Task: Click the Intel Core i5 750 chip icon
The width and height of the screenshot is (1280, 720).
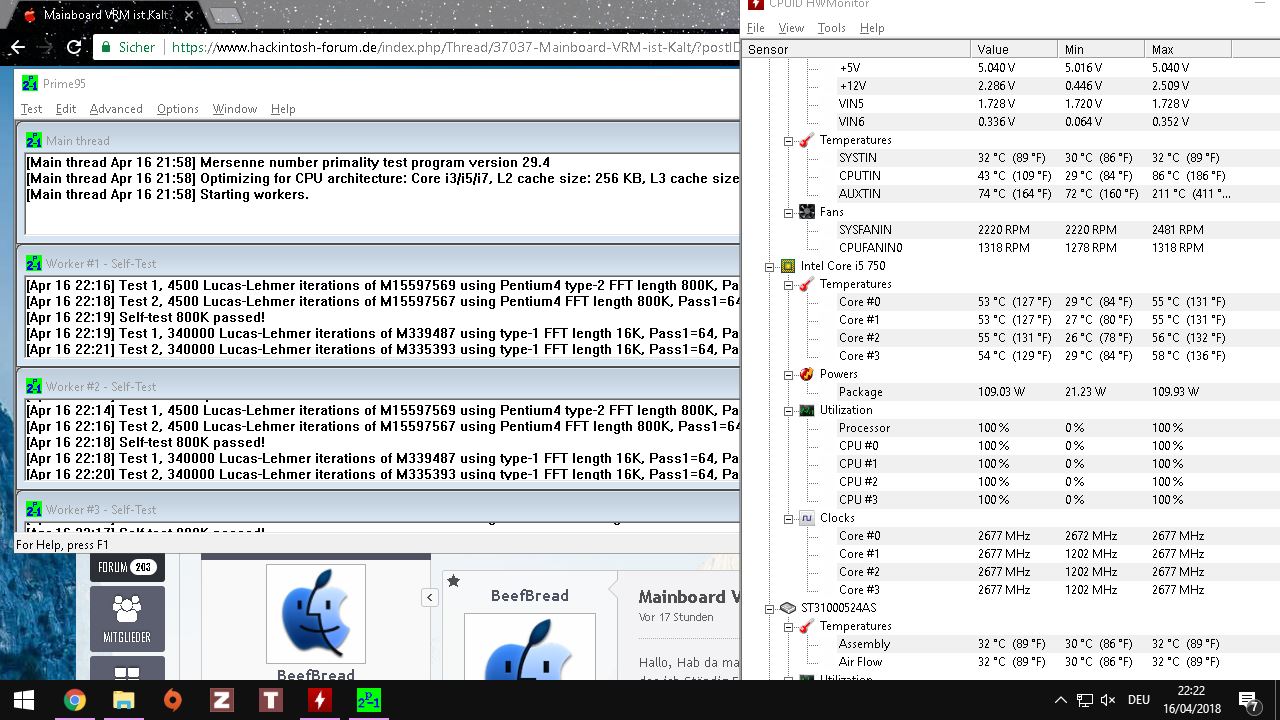Action: [788, 266]
